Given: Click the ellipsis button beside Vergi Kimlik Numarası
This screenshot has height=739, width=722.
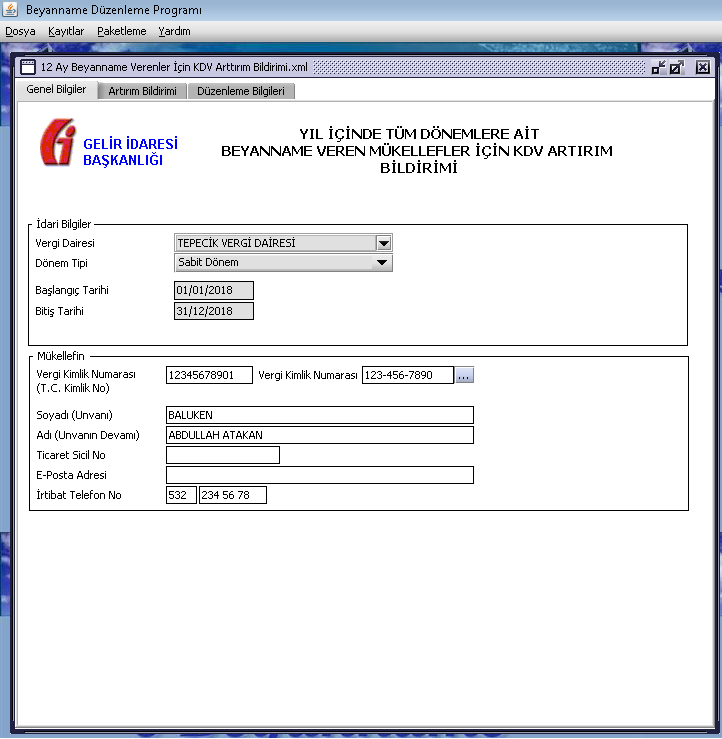Looking at the screenshot, I should tap(465, 375).
